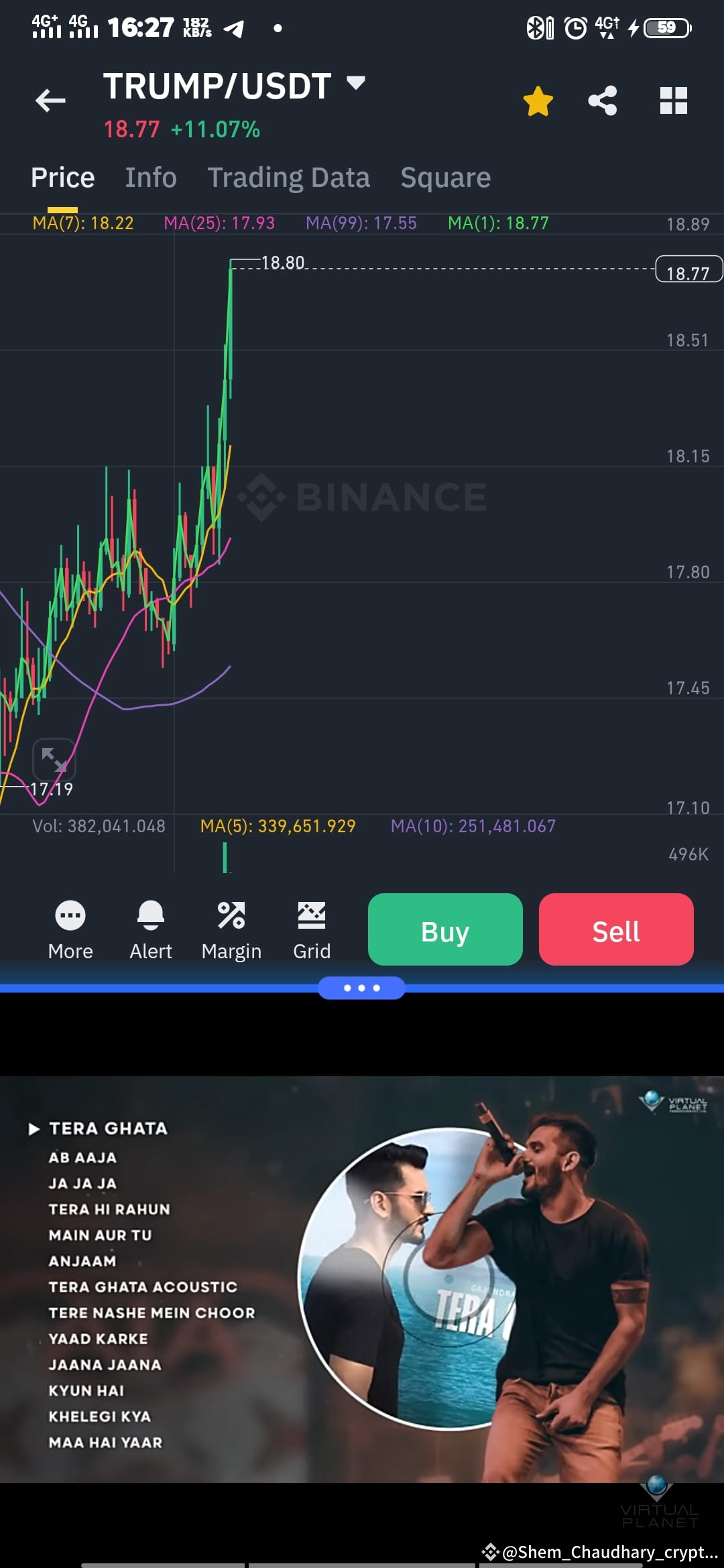The width and height of the screenshot is (724, 1568).
Task: Tap the 18.80 high price marker on chart
Action: [283, 263]
